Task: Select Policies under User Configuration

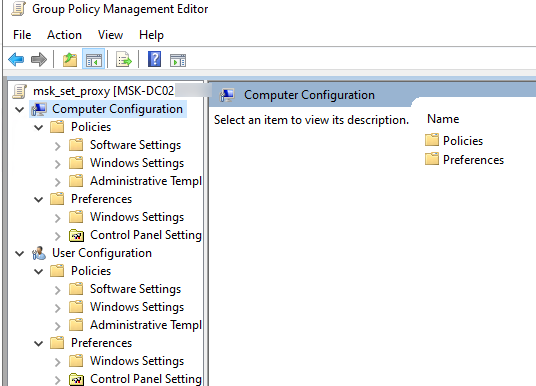Action: pyautogui.click(x=91, y=271)
